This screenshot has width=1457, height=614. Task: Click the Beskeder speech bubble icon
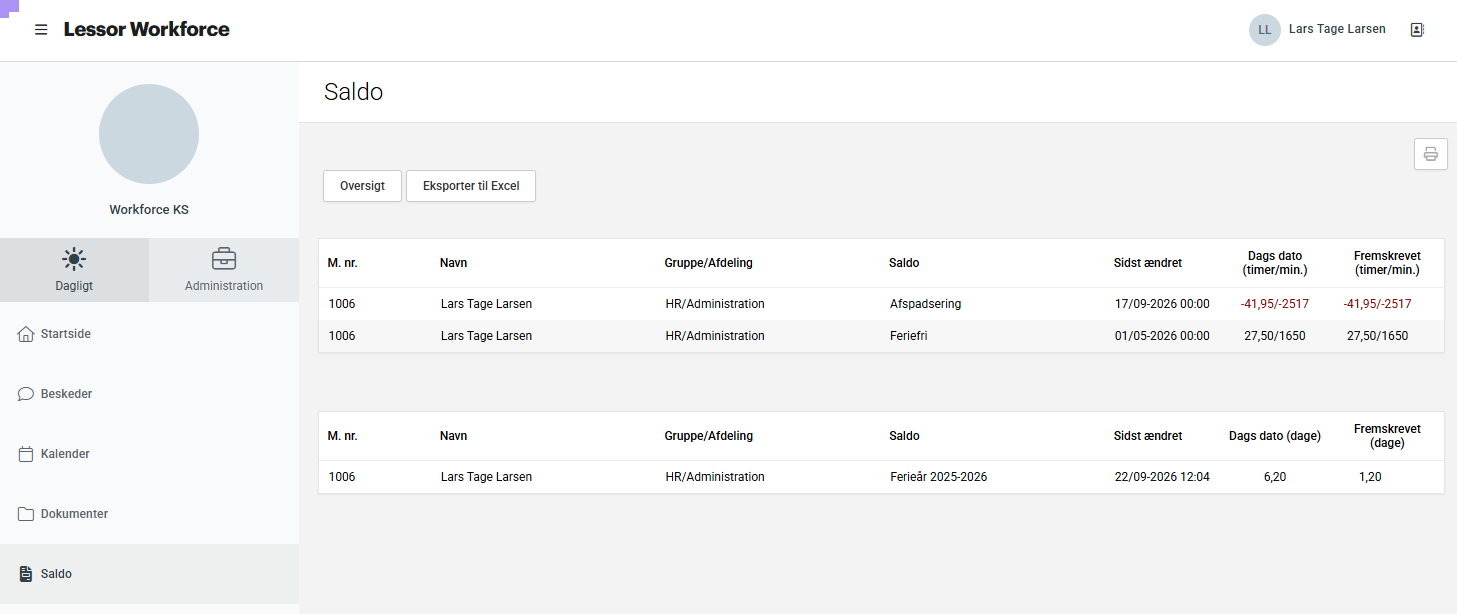point(26,394)
